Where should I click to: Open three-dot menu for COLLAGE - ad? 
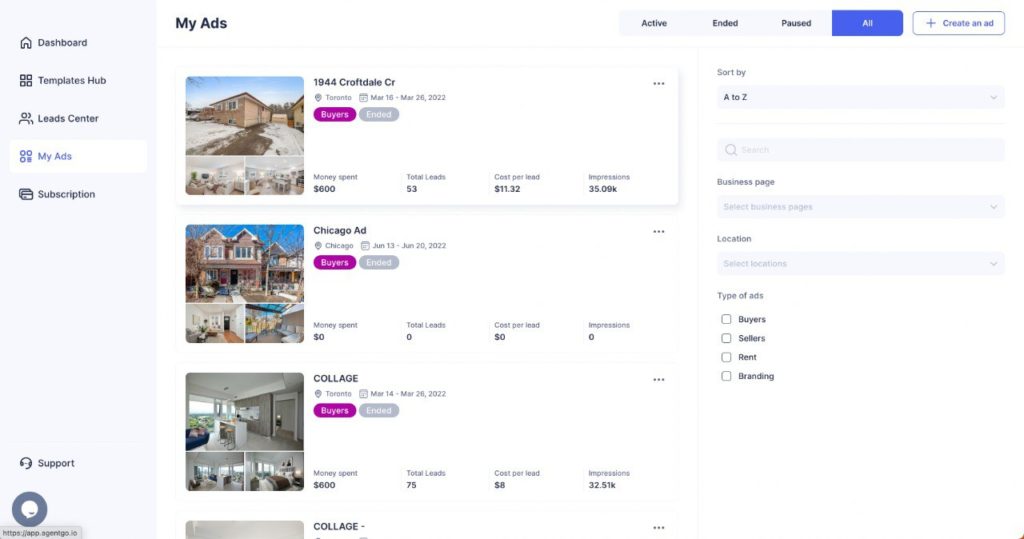tap(658, 528)
